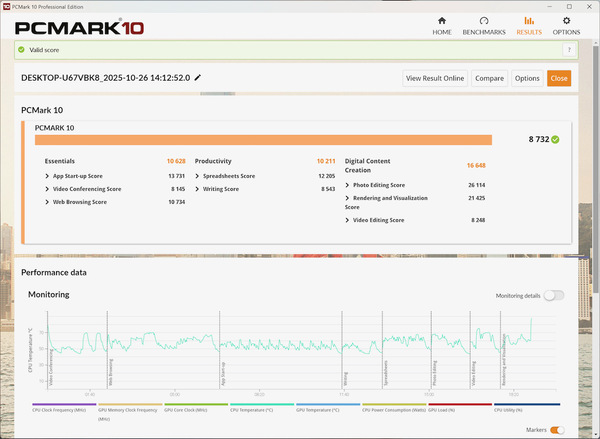The height and width of the screenshot is (439, 600).
Task: Click the Productivity heading
Action: tap(213, 161)
